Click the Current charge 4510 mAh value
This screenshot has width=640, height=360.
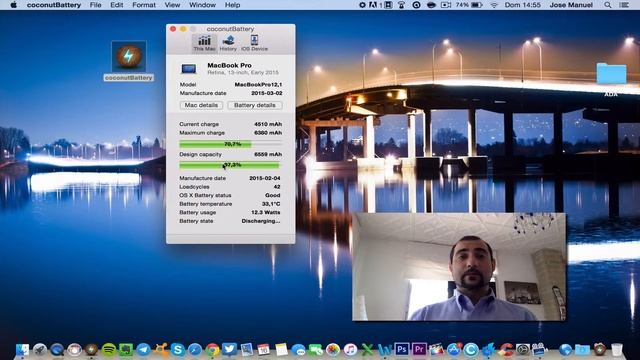[268, 124]
